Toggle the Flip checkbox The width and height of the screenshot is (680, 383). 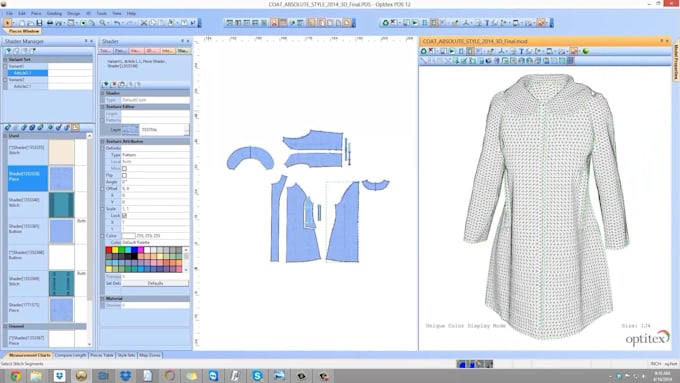coord(124,175)
